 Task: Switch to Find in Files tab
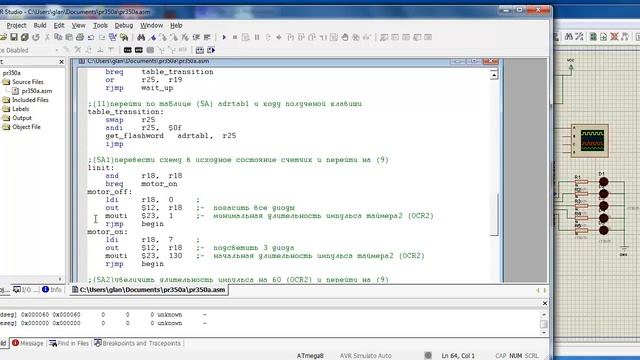coord(69,343)
